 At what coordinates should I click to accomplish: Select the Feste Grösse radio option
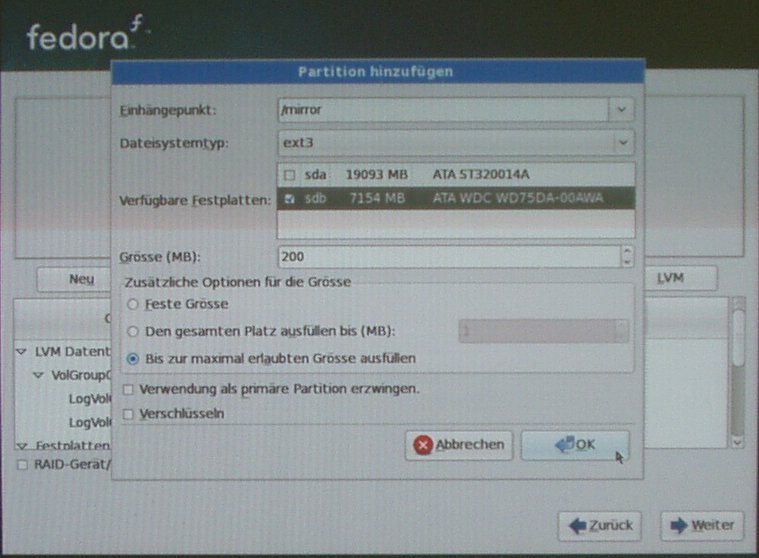click(x=132, y=304)
